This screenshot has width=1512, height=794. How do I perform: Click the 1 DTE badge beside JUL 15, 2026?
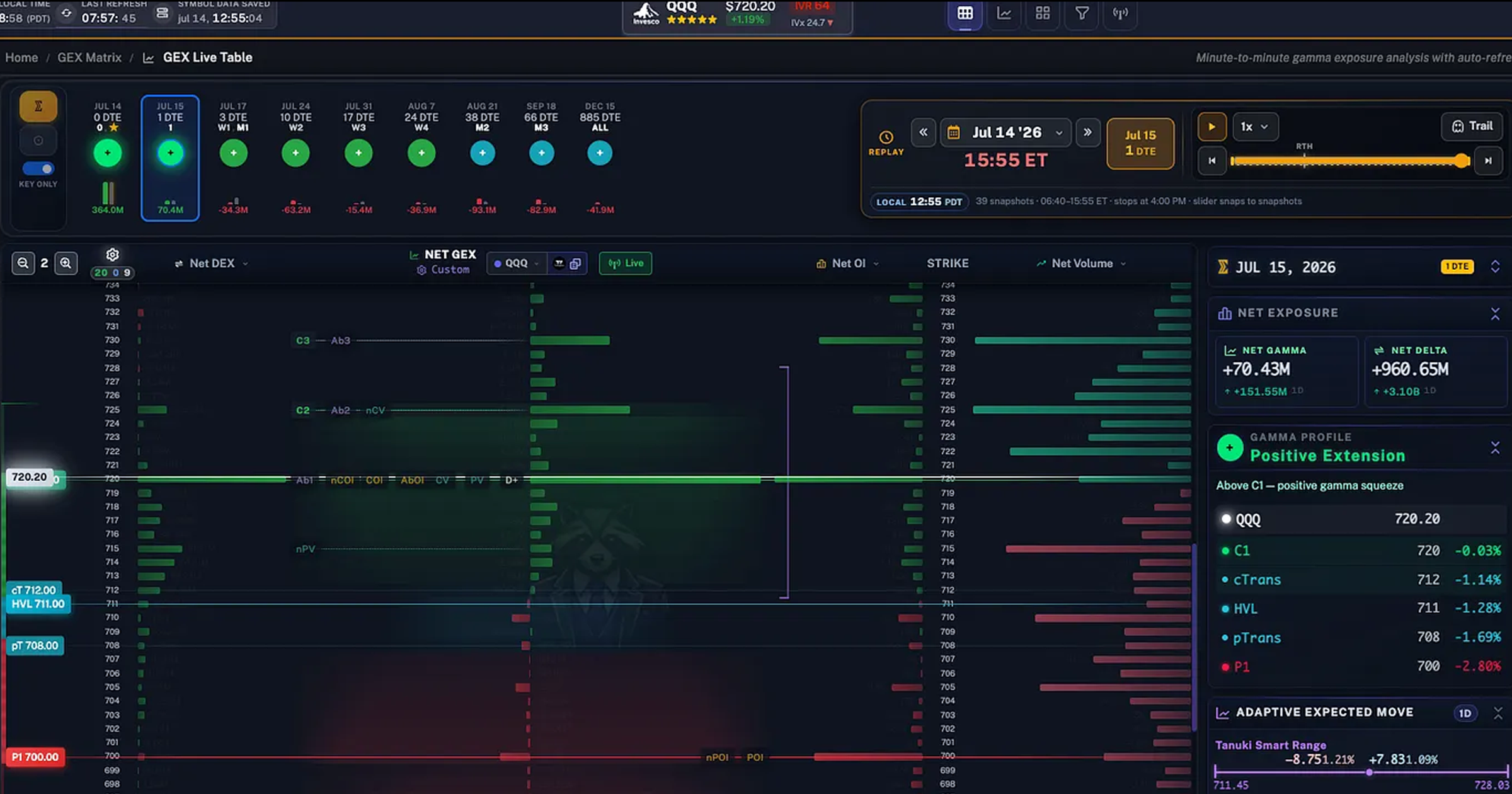pyautogui.click(x=1457, y=267)
